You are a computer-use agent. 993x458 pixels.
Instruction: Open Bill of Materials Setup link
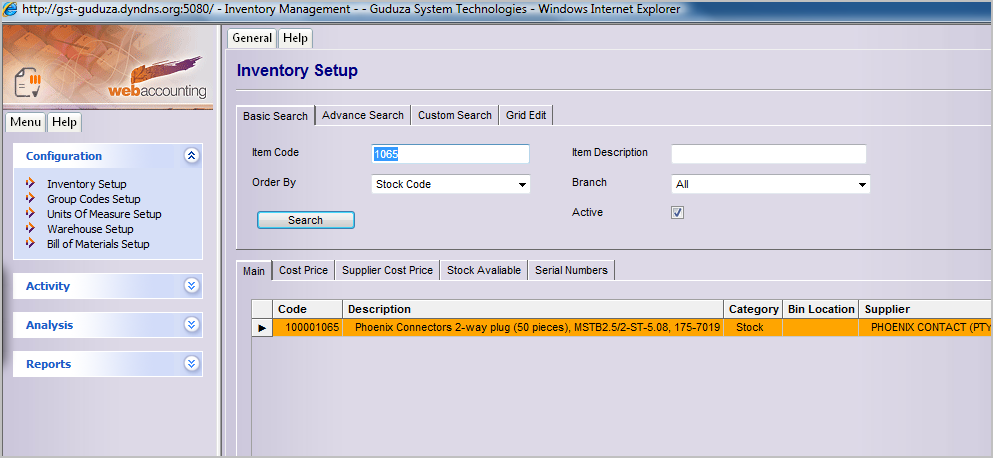[98, 244]
